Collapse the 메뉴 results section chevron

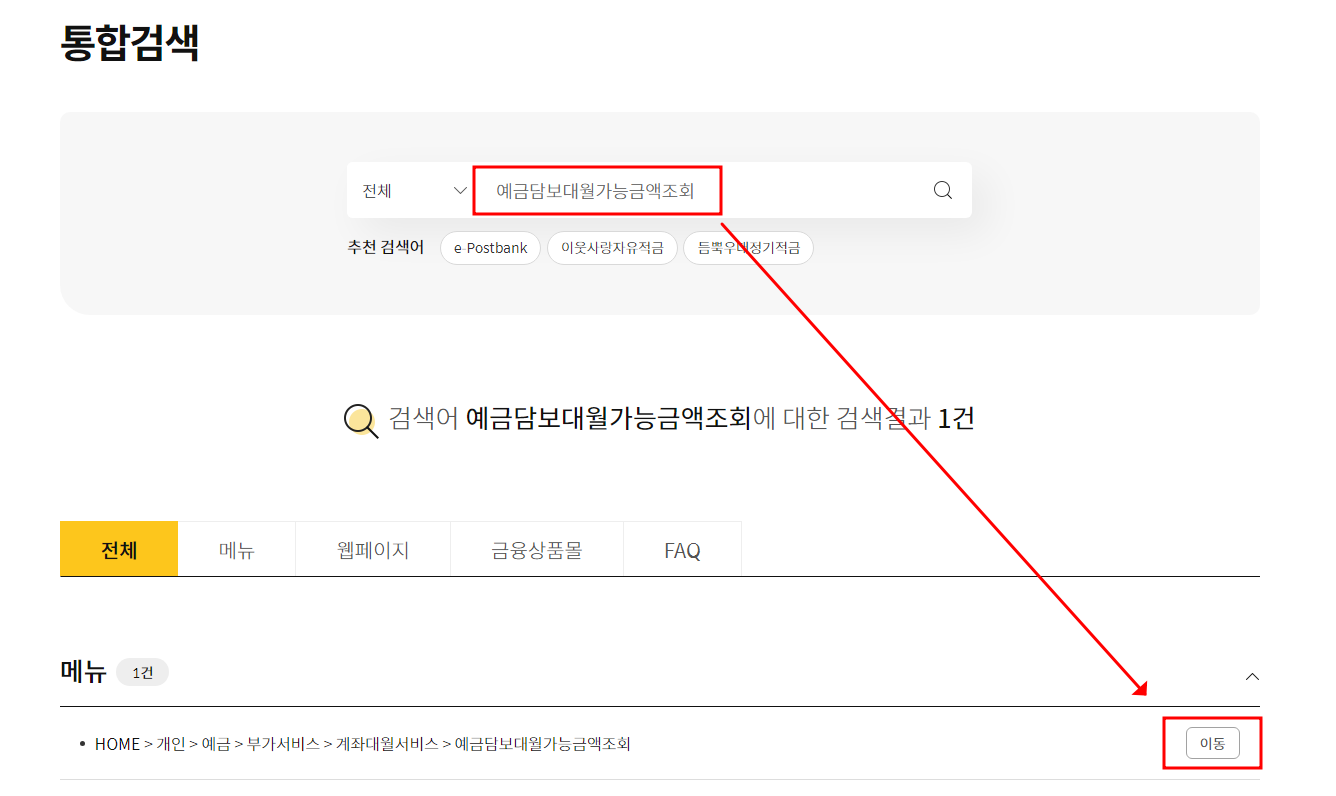point(1252,676)
